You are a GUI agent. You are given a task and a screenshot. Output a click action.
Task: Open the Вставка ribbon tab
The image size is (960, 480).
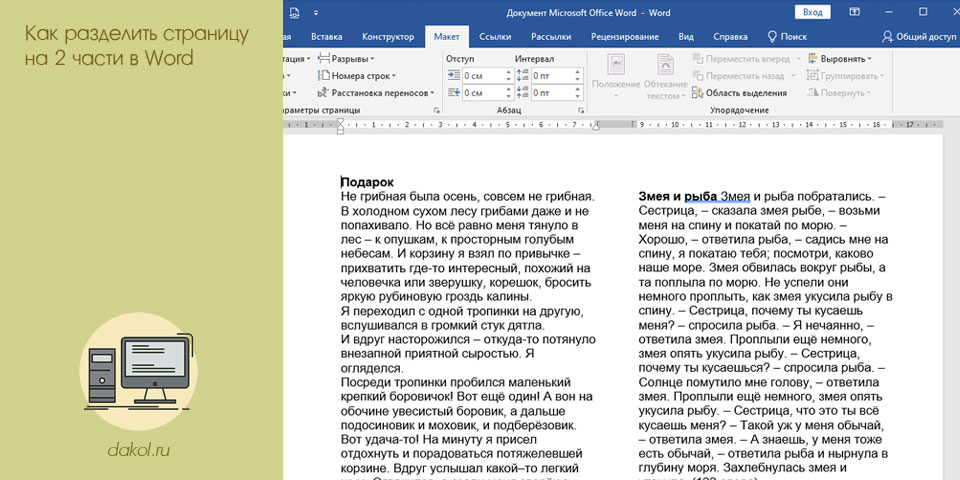pyautogui.click(x=326, y=37)
